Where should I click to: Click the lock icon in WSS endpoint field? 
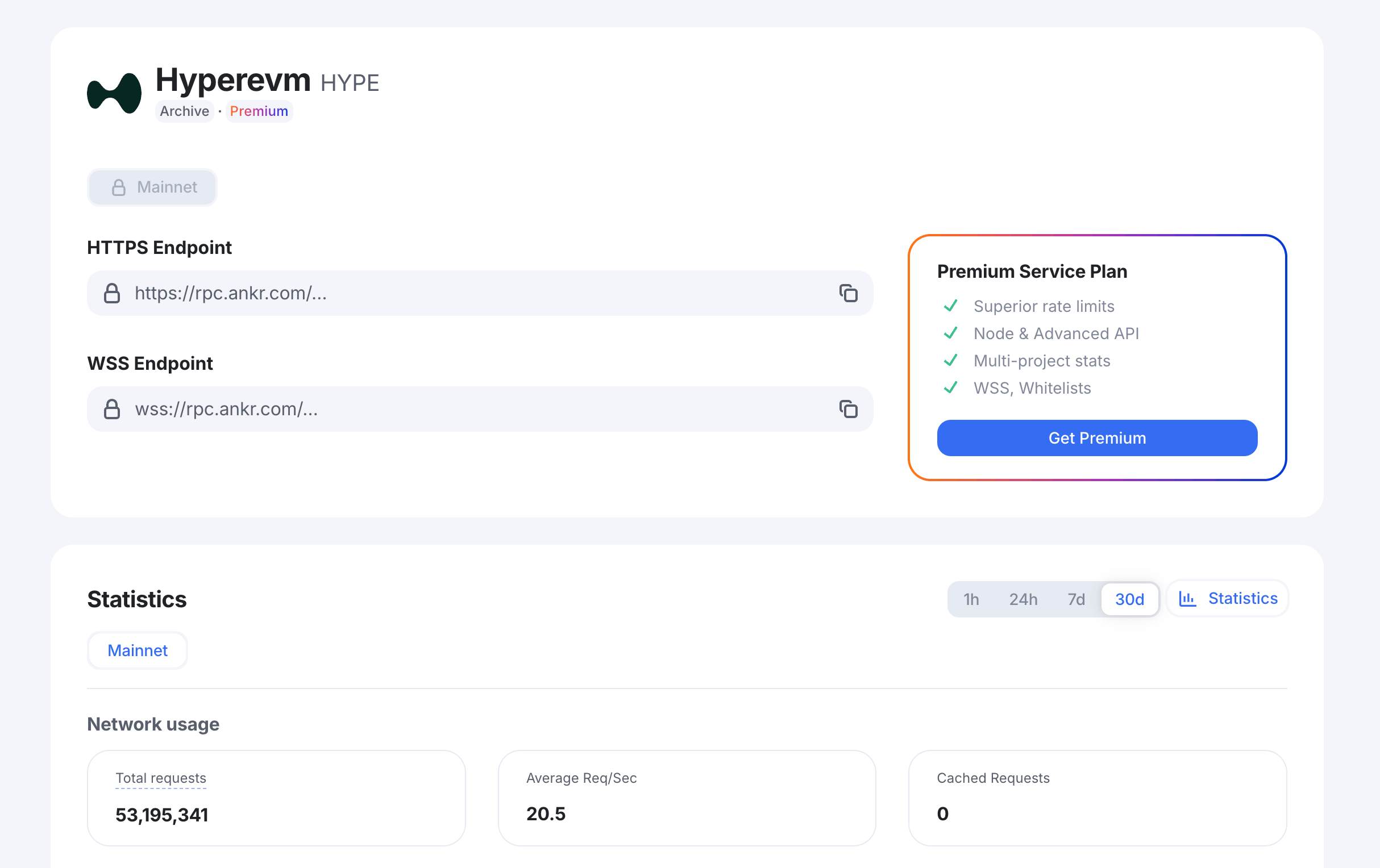point(112,409)
